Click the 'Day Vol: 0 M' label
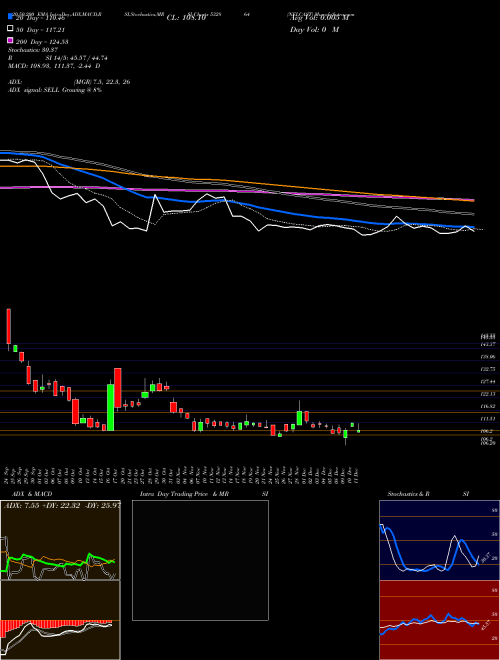This screenshot has height=660, width=500. (314, 30)
